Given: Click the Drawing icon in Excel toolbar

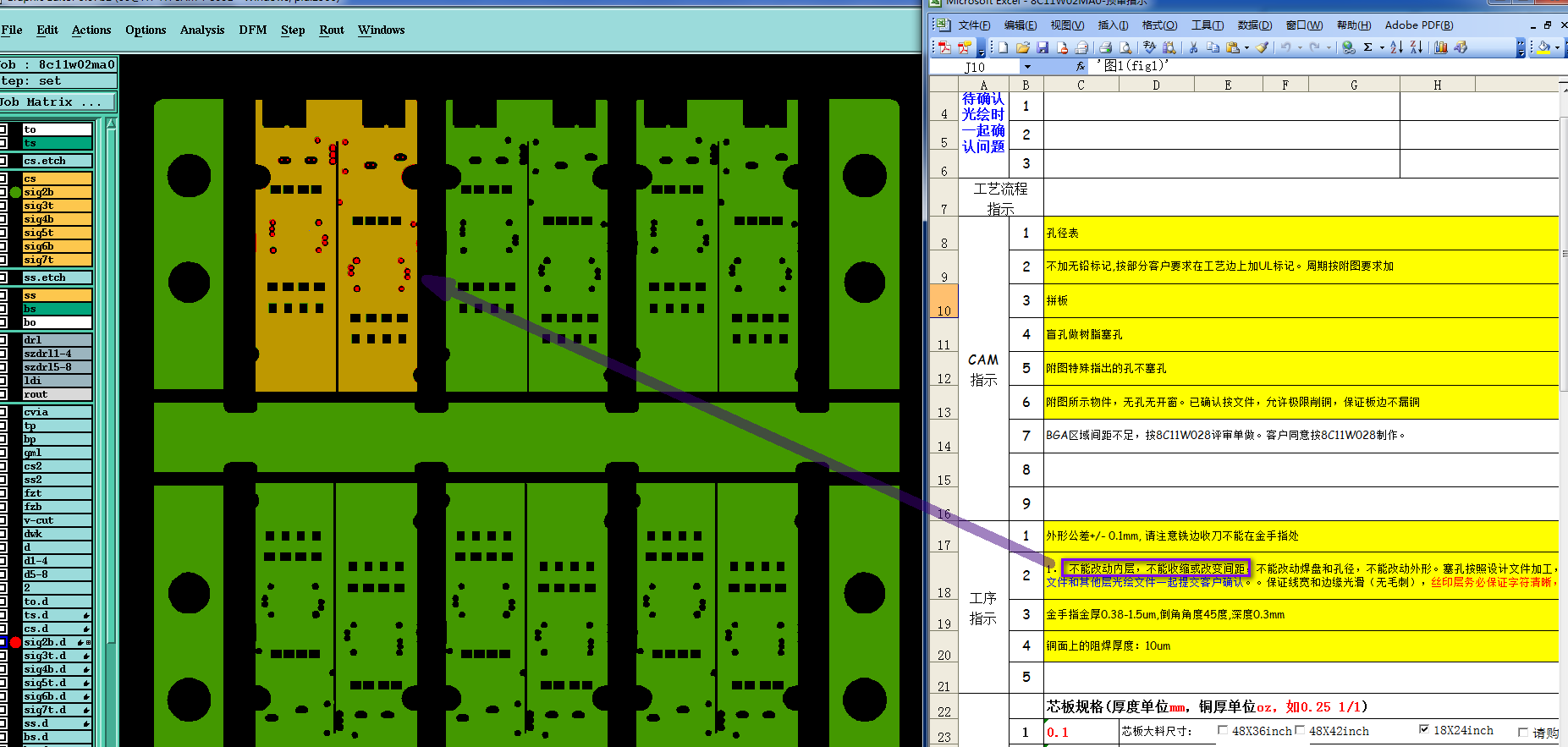Looking at the screenshot, I should pos(1461,47).
